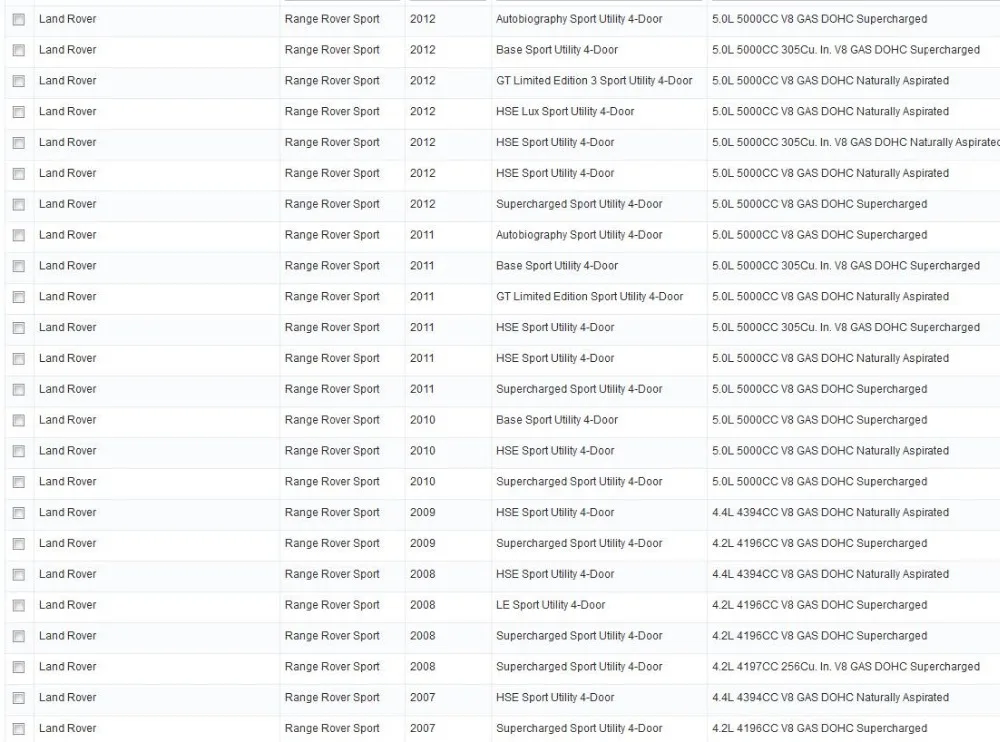
Task: Select the "HSE Lux Sport Utility 4-Door" cell
Action: click(565, 112)
